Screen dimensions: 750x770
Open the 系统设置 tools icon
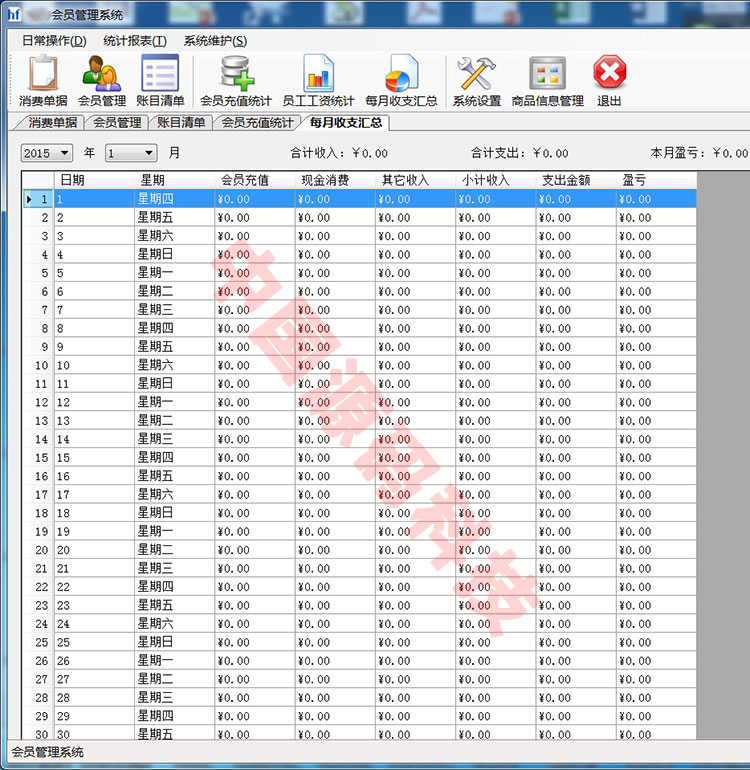click(476, 81)
